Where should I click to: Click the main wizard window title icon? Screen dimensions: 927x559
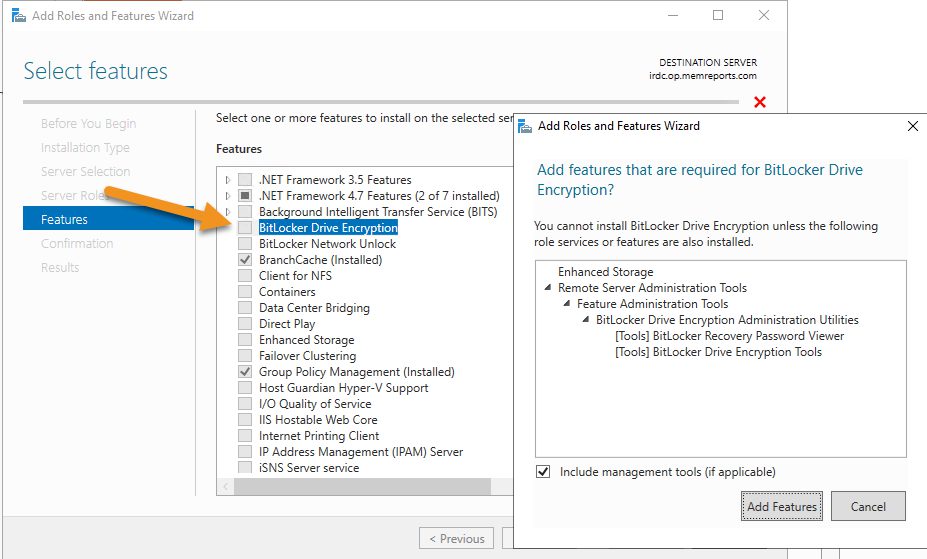(19, 15)
